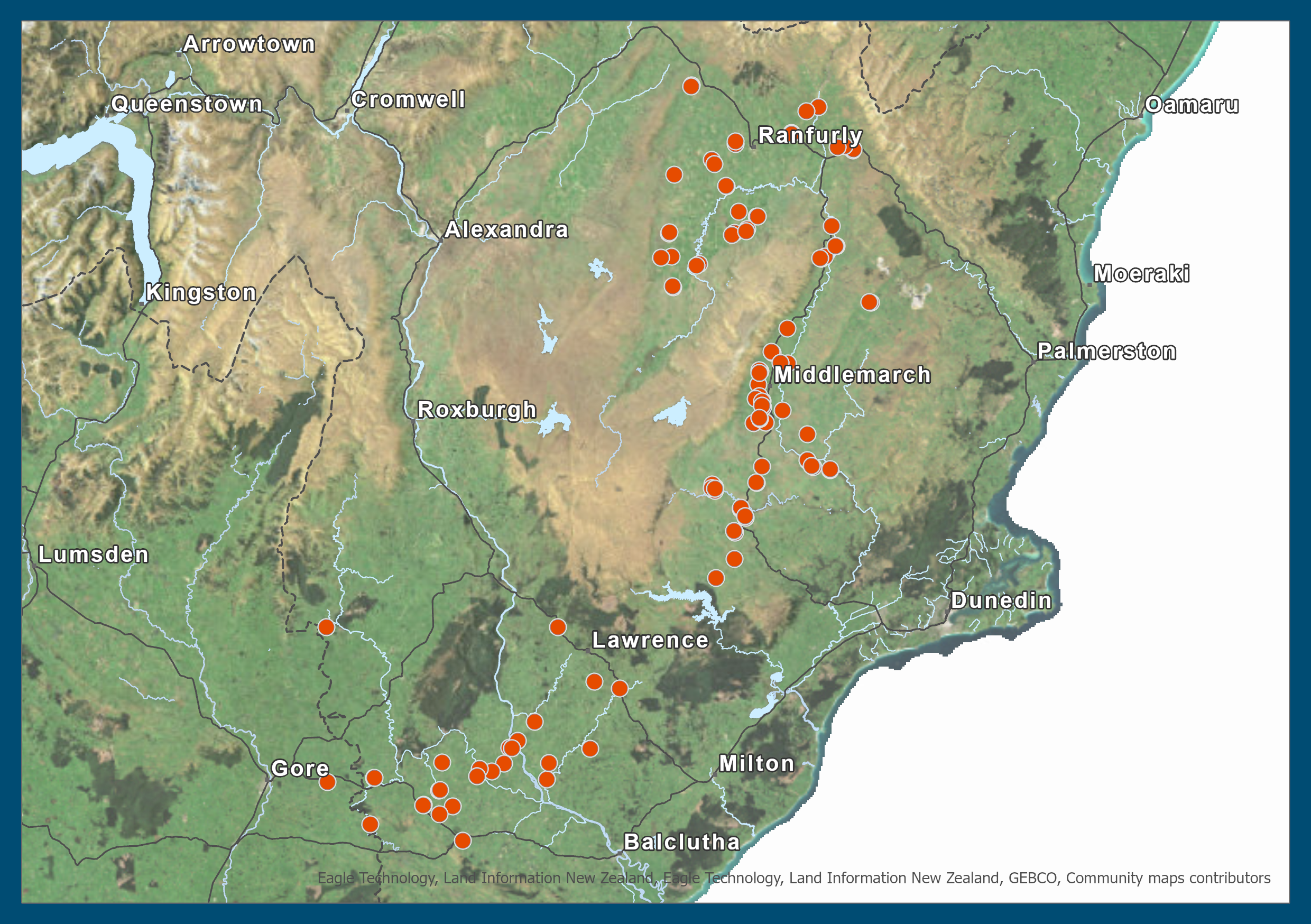Click the Cromwell place name
The height and width of the screenshot is (924, 1311).
point(408,99)
